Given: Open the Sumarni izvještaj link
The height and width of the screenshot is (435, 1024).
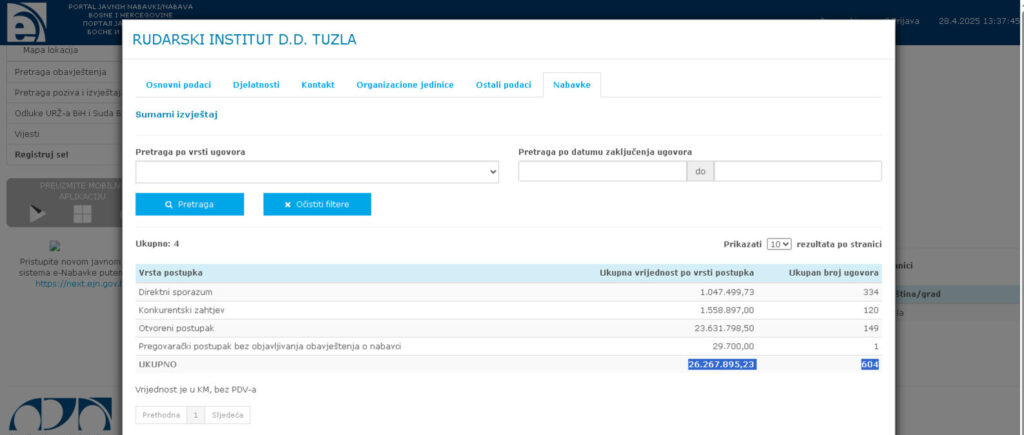Looking at the screenshot, I should click(x=176, y=115).
